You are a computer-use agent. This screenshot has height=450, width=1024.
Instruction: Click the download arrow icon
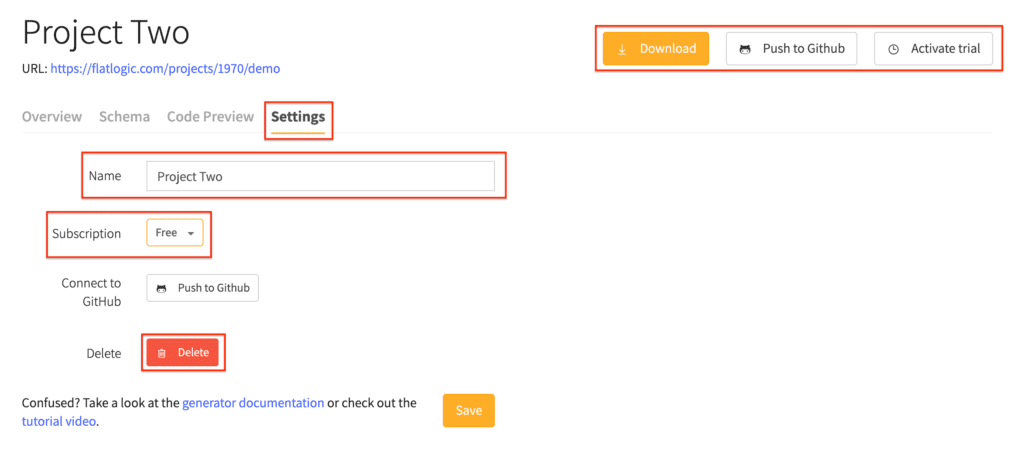(622, 49)
